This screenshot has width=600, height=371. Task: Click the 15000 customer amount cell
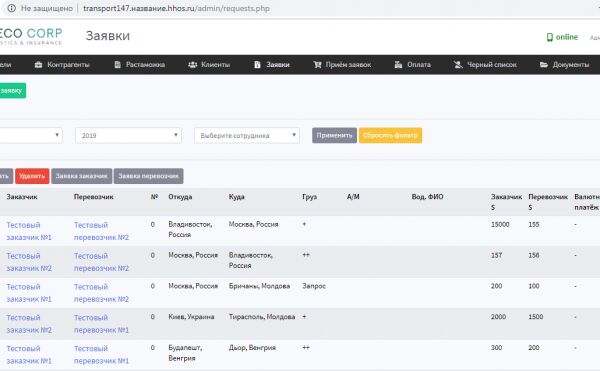[500, 225]
